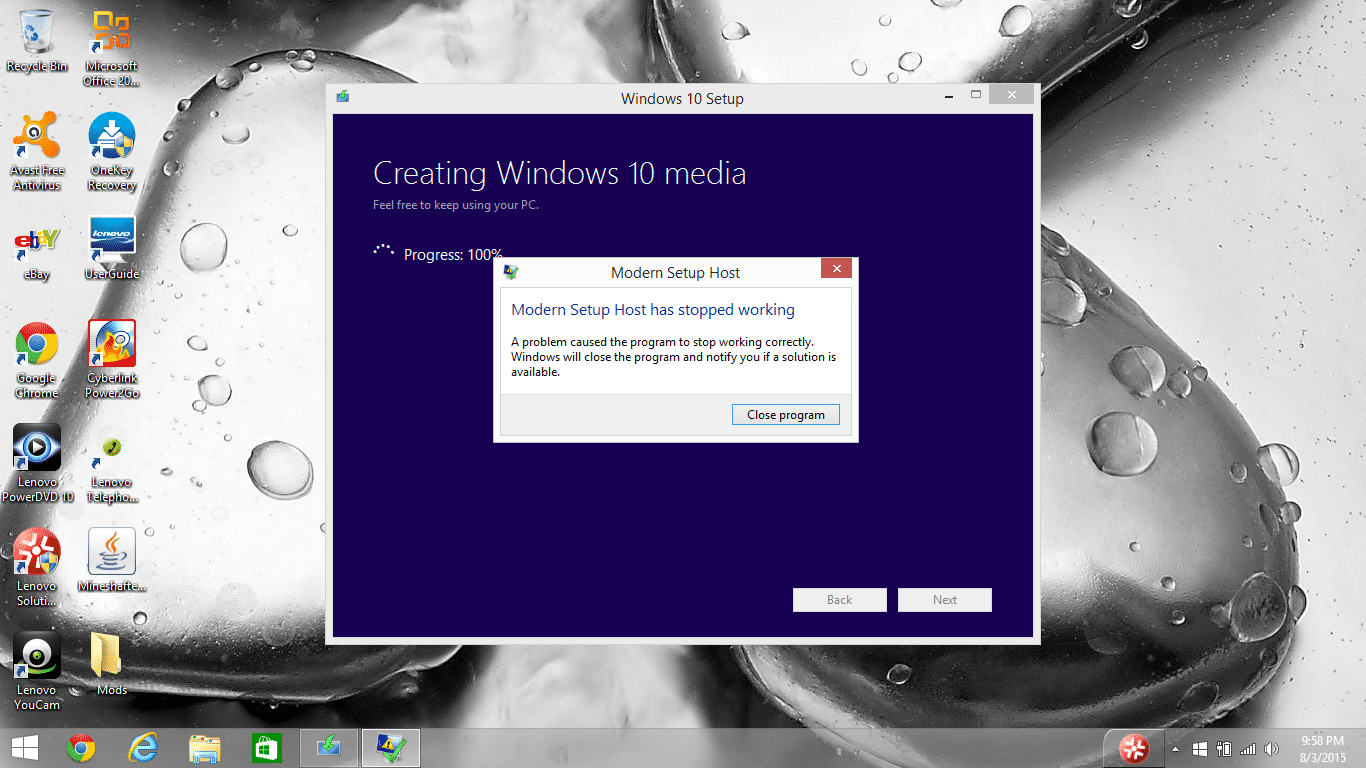
Task: Minimize the Windows 10 Setup window
Action: coord(947,95)
